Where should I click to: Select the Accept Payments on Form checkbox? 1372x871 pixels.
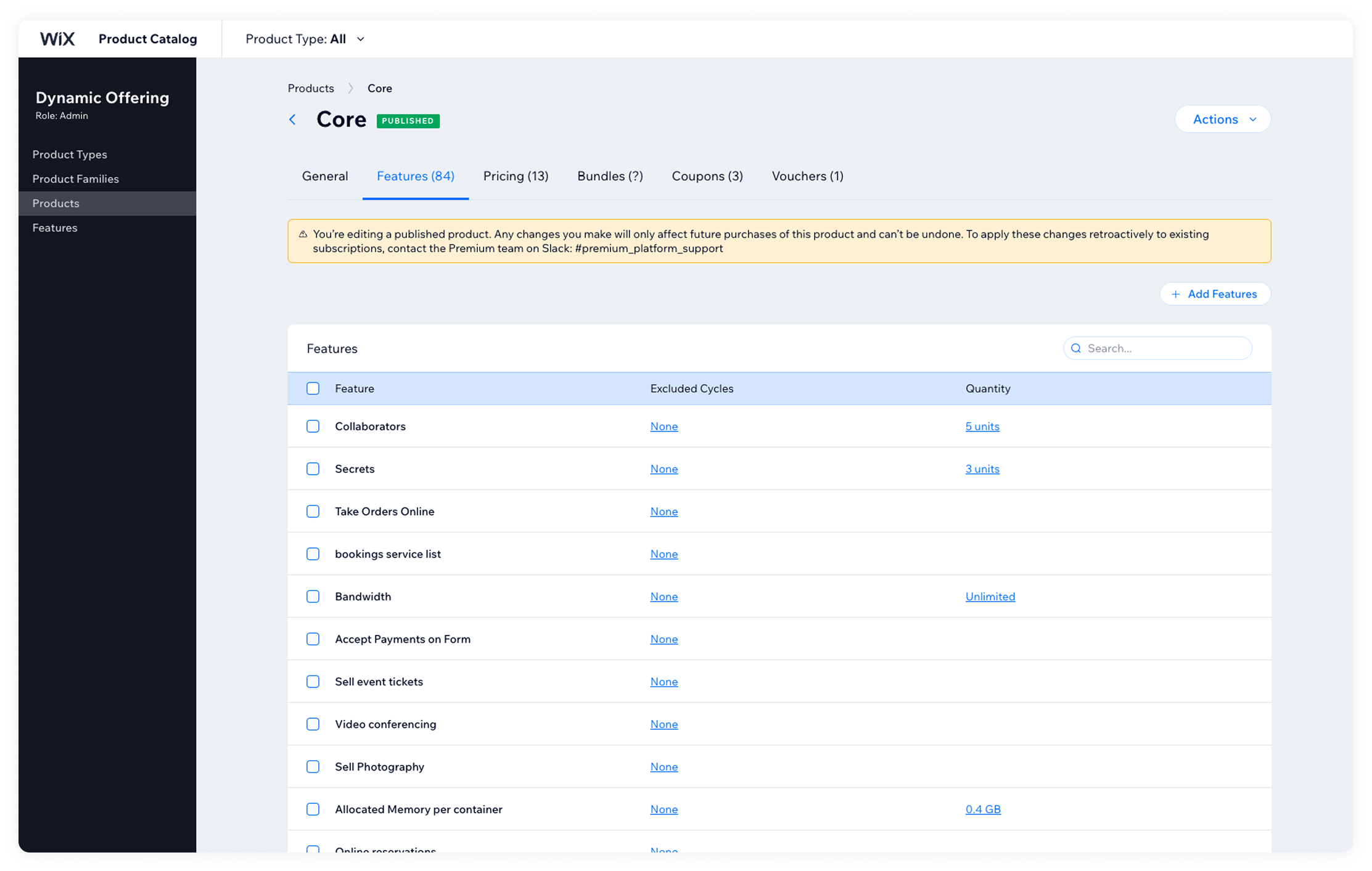click(x=313, y=639)
